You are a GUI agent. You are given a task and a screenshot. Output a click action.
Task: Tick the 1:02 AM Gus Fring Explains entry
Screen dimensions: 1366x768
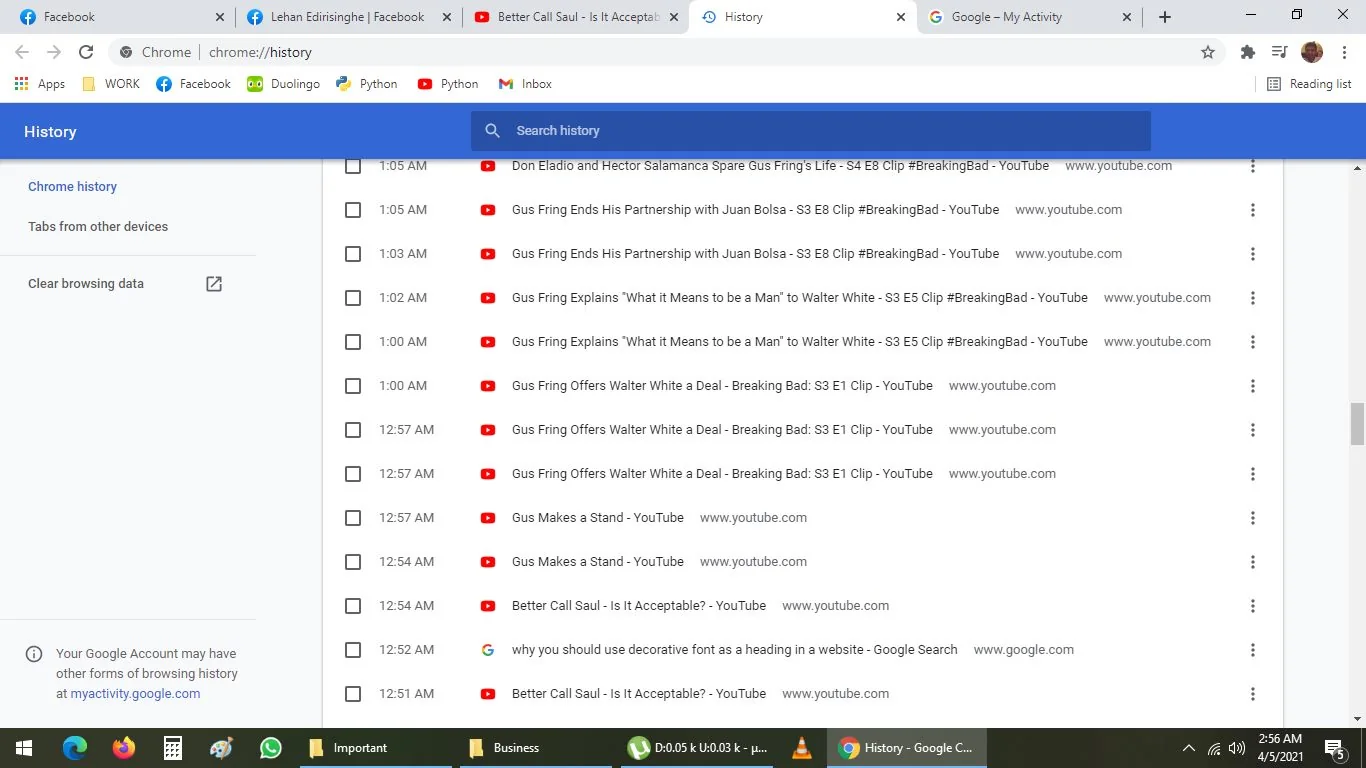[353, 298]
